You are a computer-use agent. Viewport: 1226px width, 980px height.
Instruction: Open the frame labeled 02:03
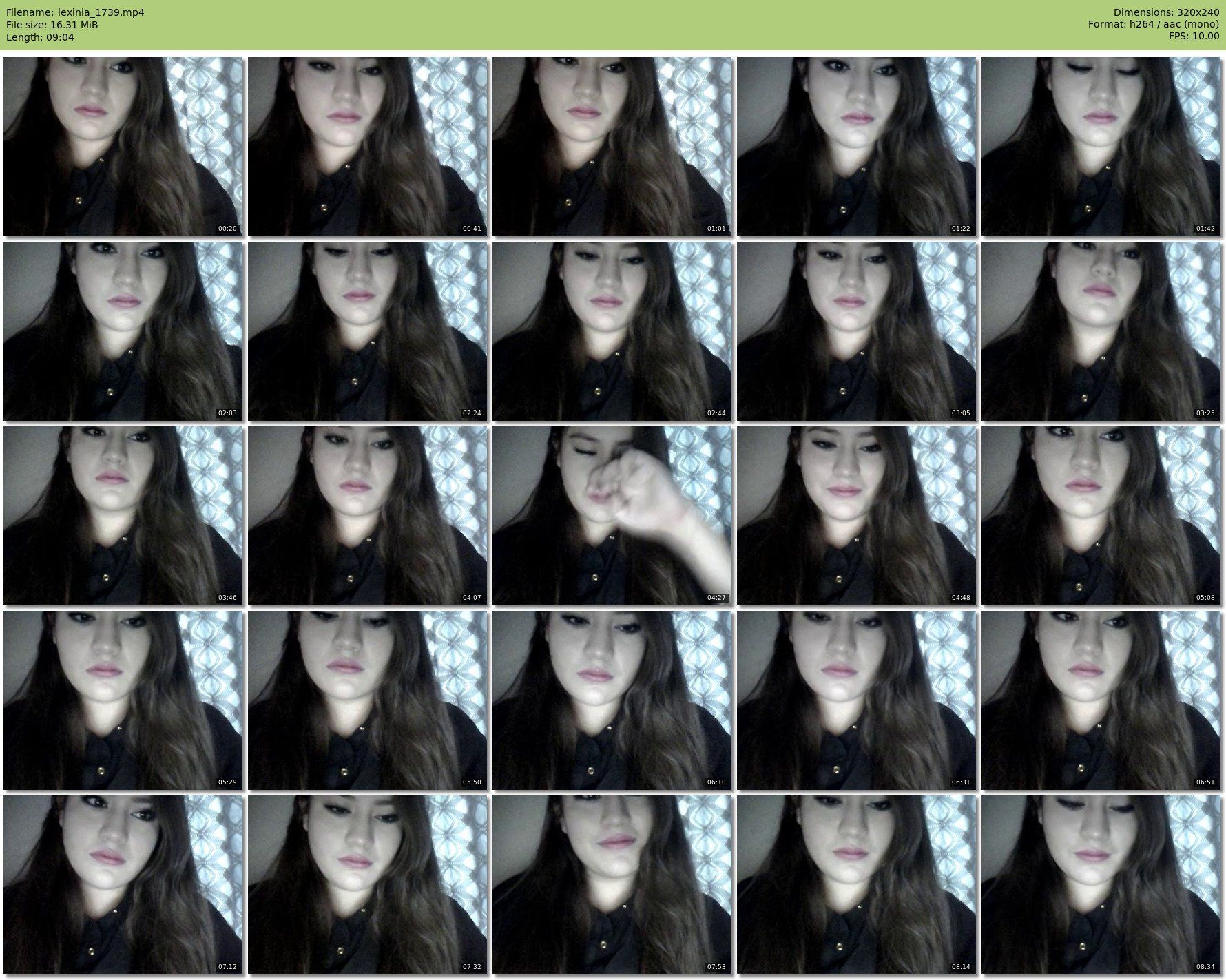[123, 331]
